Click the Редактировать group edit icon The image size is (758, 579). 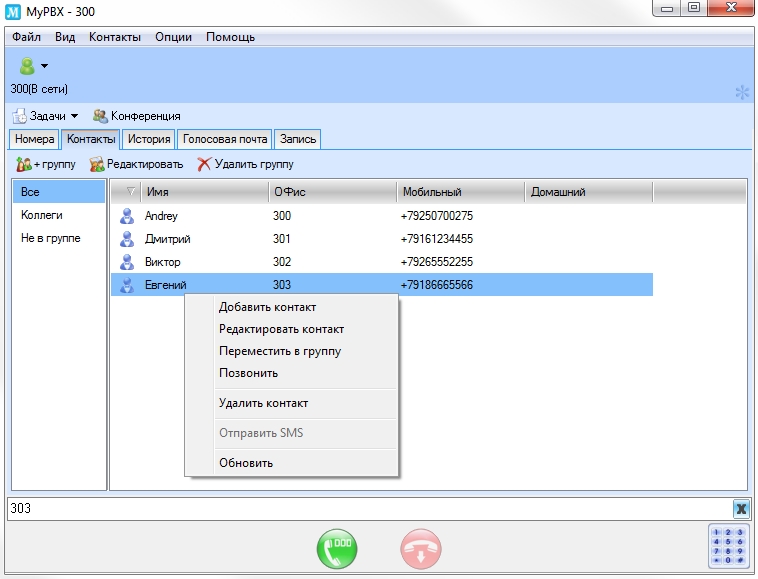[x=97, y=164]
